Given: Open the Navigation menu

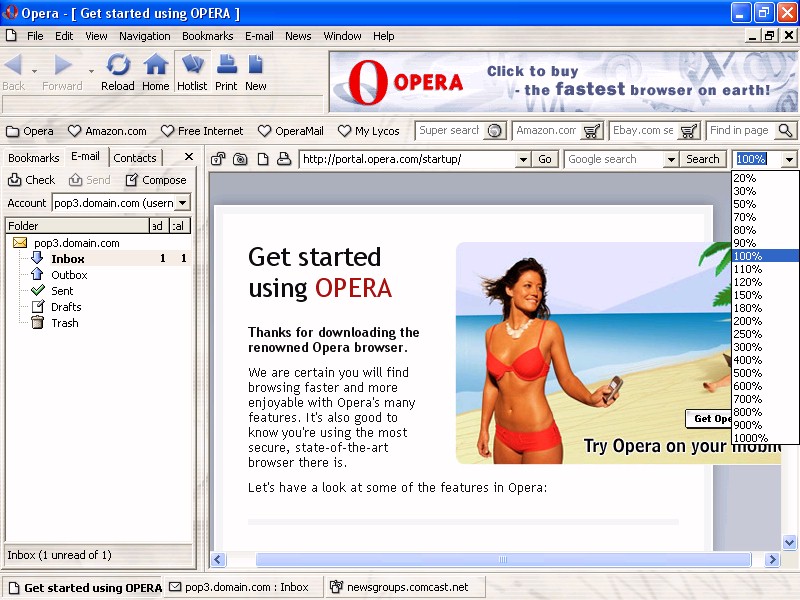Looking at the screenshot, I should 144,36.
